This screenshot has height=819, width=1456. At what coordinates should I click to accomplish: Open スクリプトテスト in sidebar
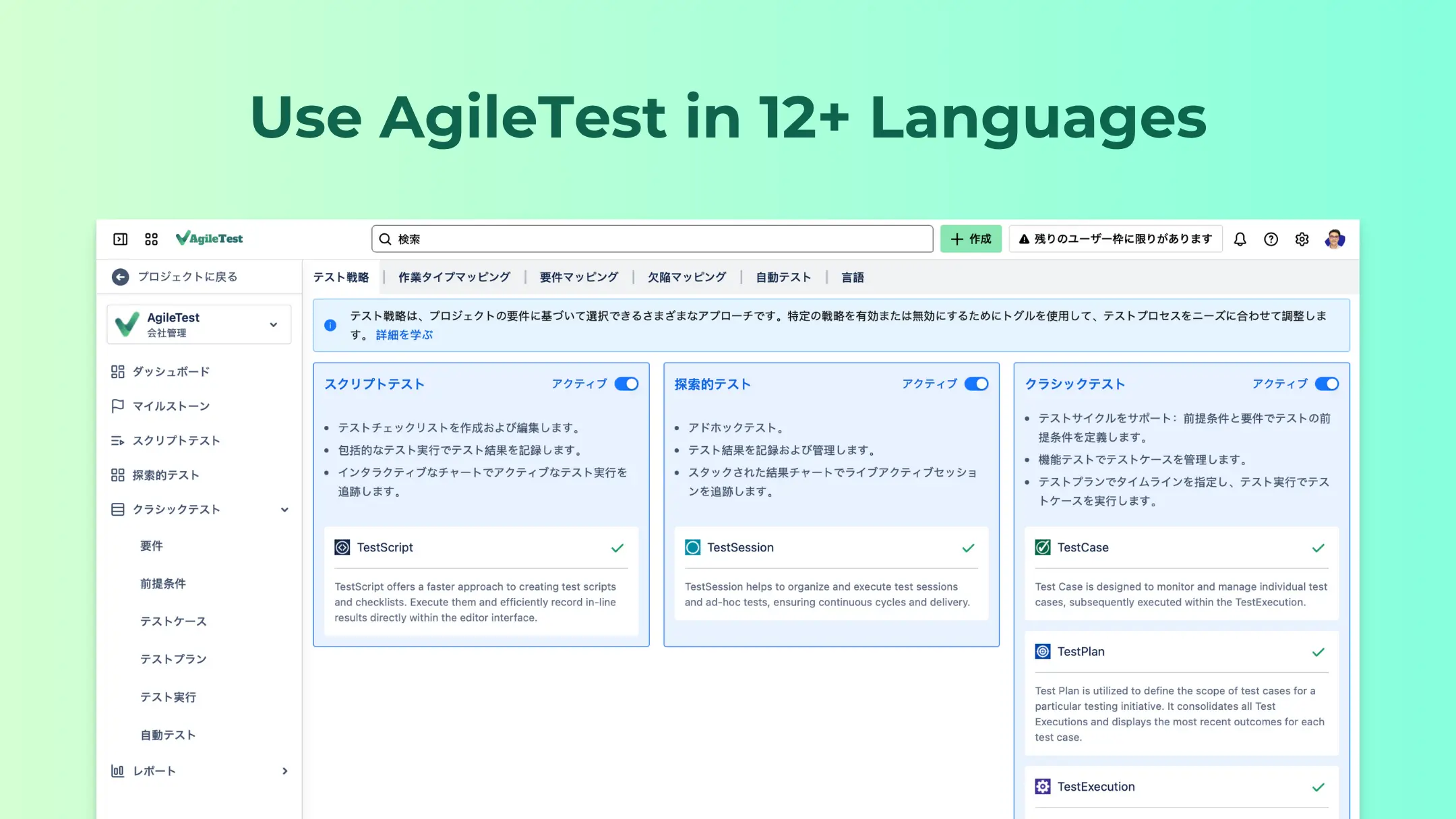pyautogui.click(x=177, y=441)
